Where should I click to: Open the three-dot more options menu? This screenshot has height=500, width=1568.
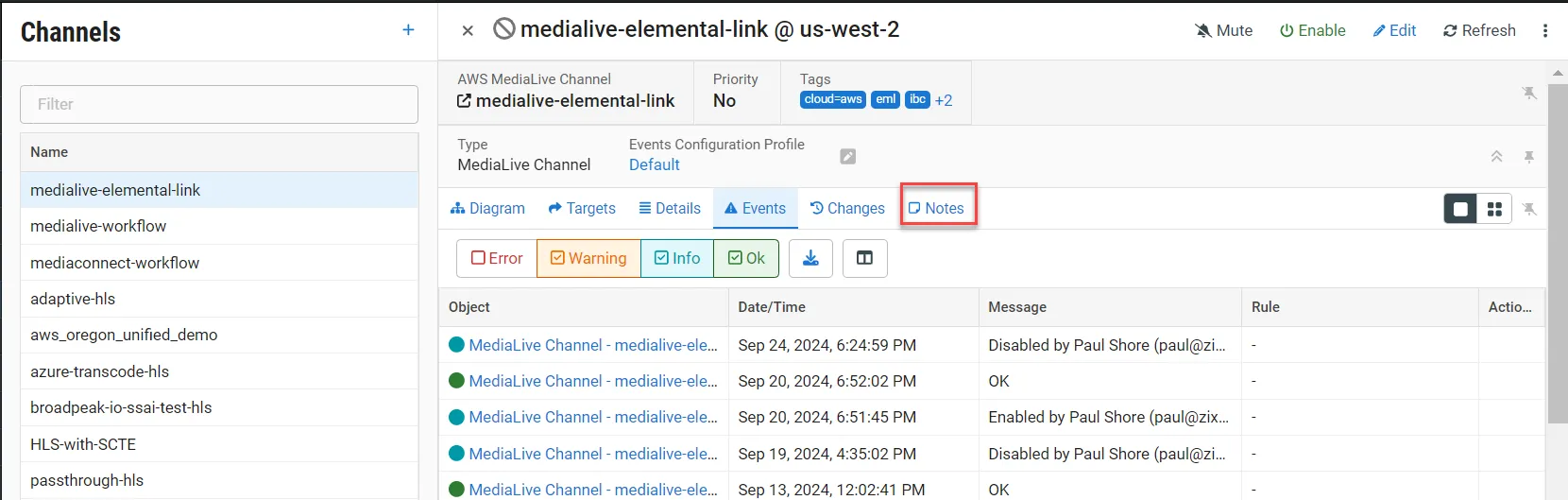1545,30
